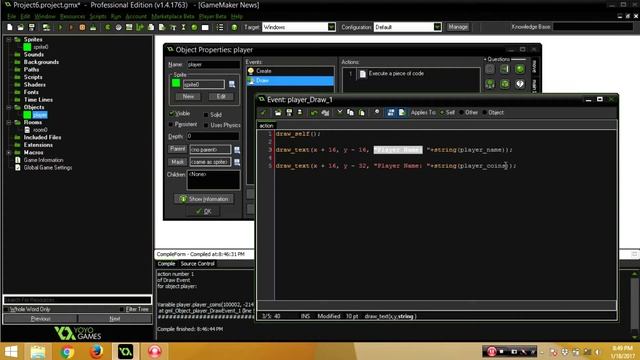Image resolution: width=640 pixels, height=360 pixels.
Task: Open the Windows Start button
Action: click(x=11, y=351)
